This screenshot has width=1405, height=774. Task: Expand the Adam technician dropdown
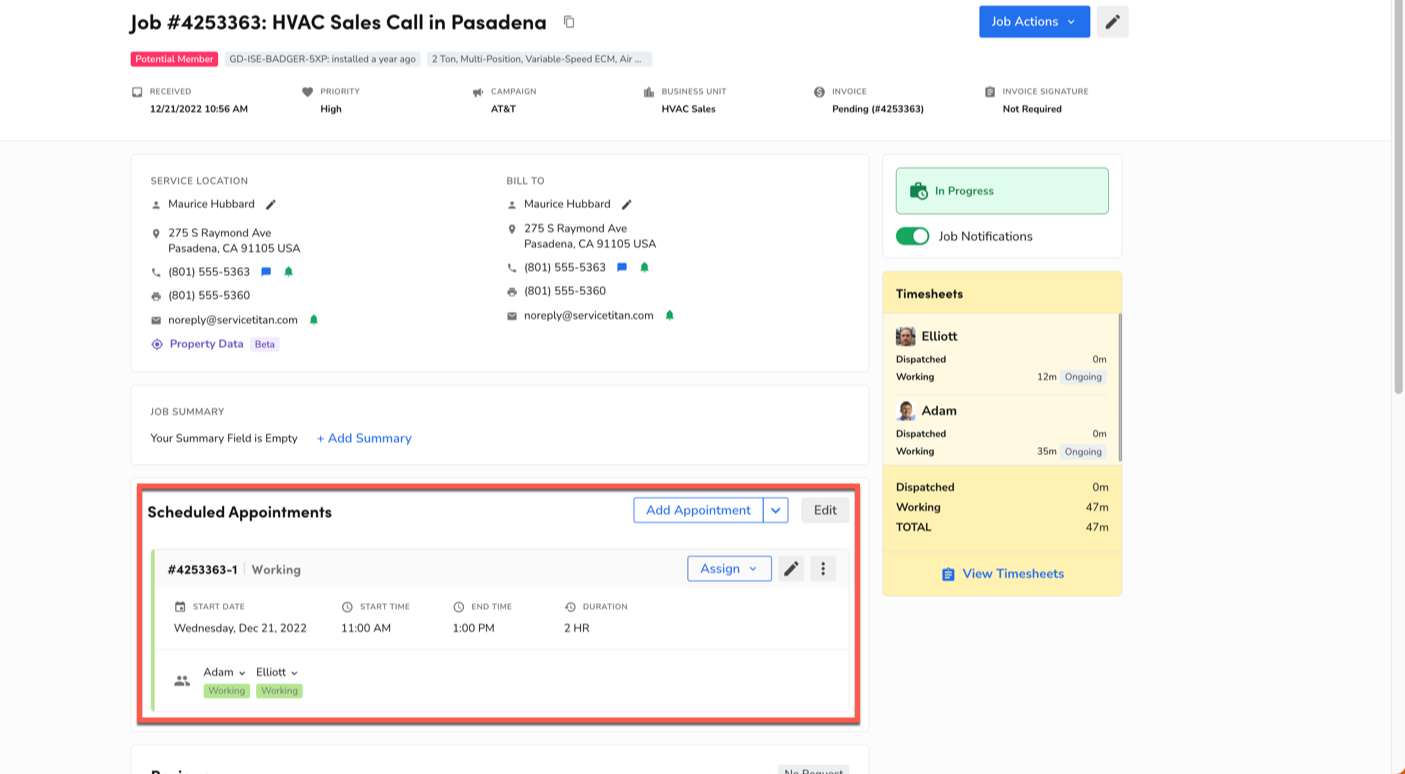click(225, 672)
